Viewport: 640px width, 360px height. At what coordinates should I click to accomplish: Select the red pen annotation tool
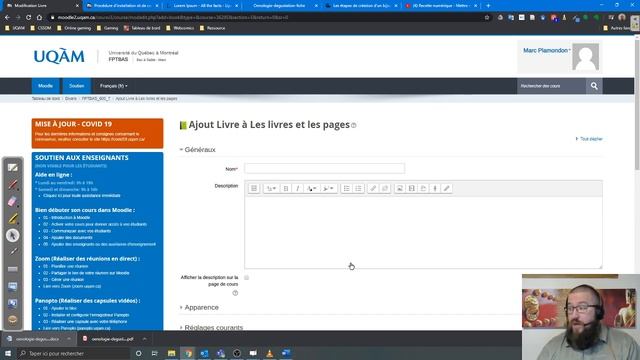tap(13, 184)
